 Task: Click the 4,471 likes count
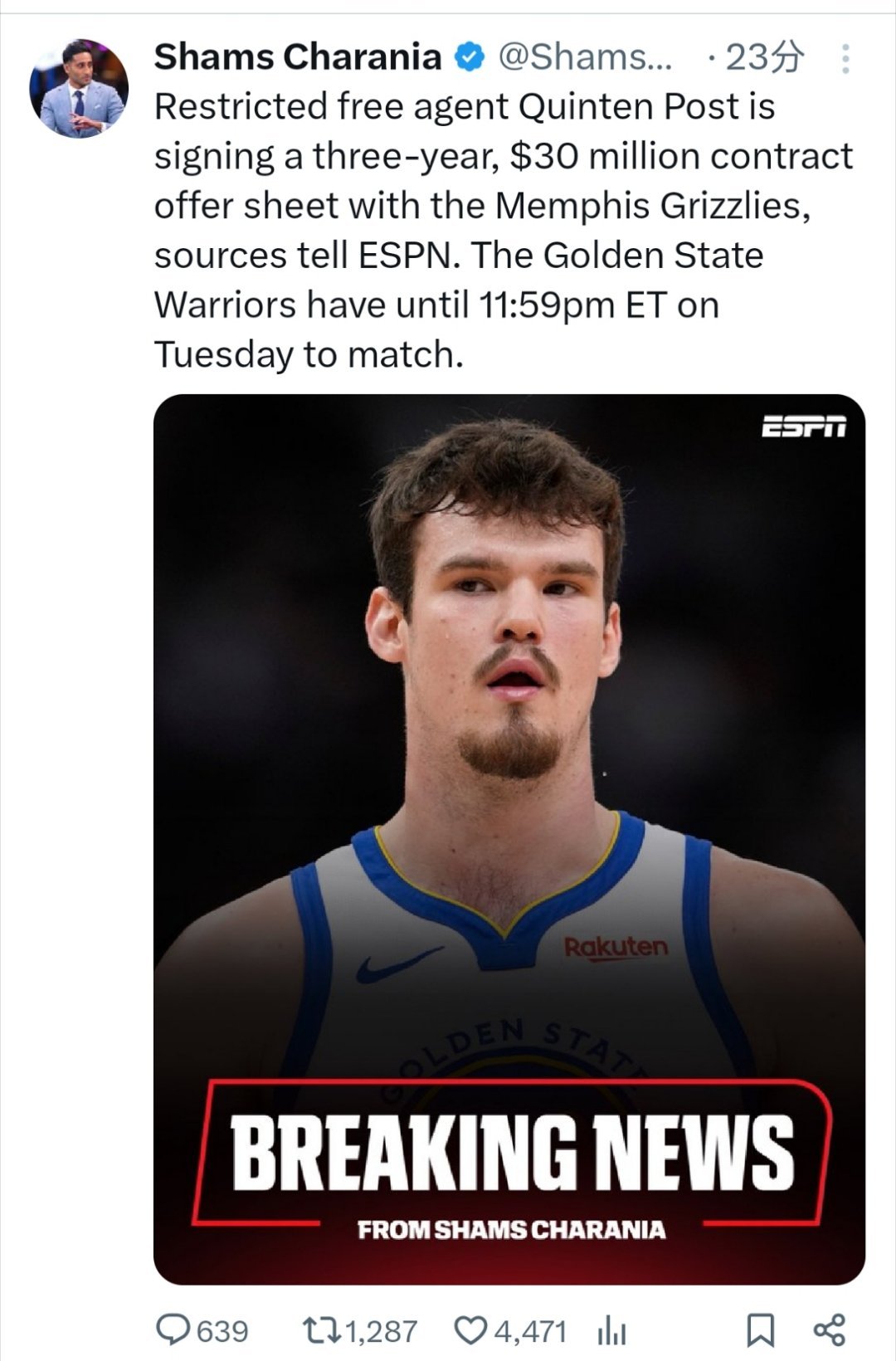coord(530,1331)
